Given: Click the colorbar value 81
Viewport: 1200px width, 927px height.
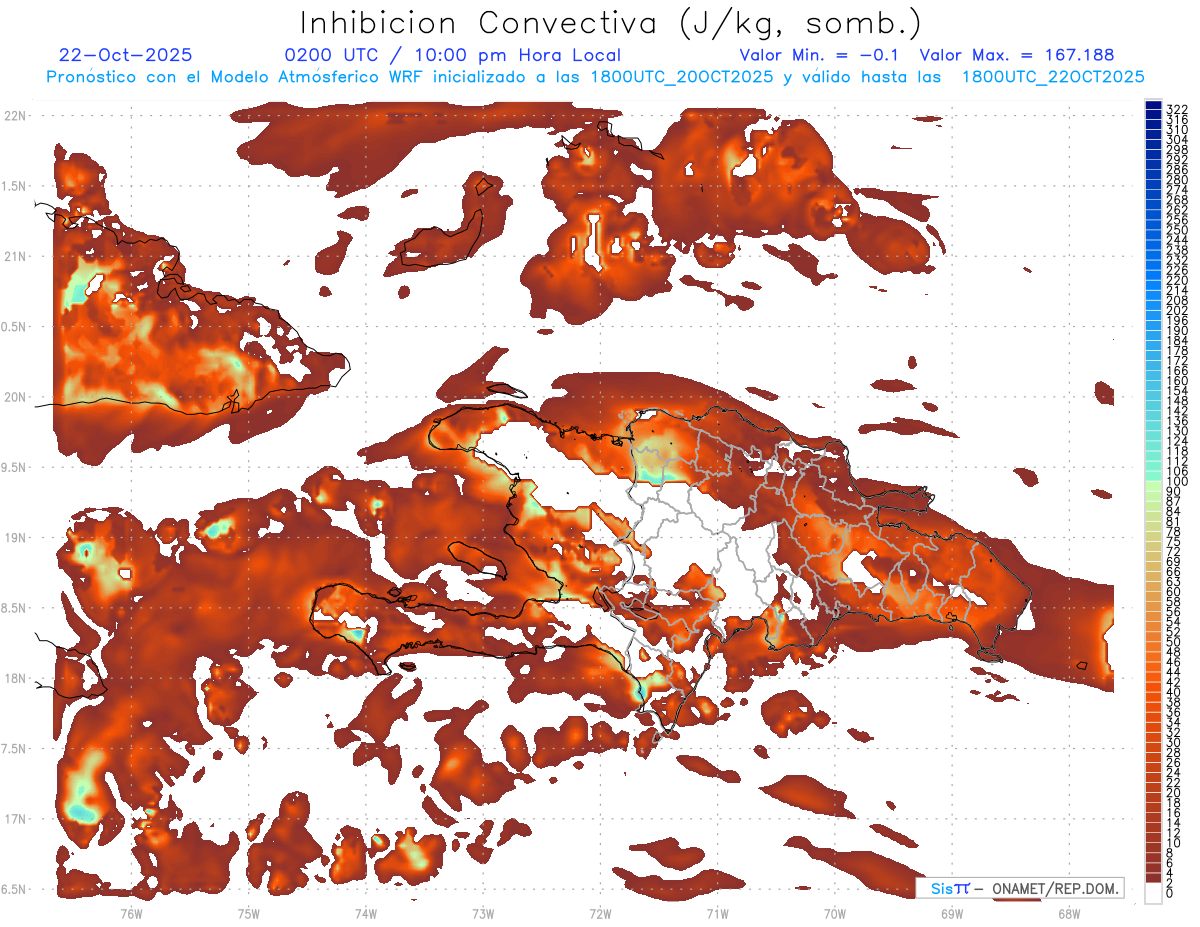Looking at the screenshot, I should pyautogui.click(x=1173, y=522).
